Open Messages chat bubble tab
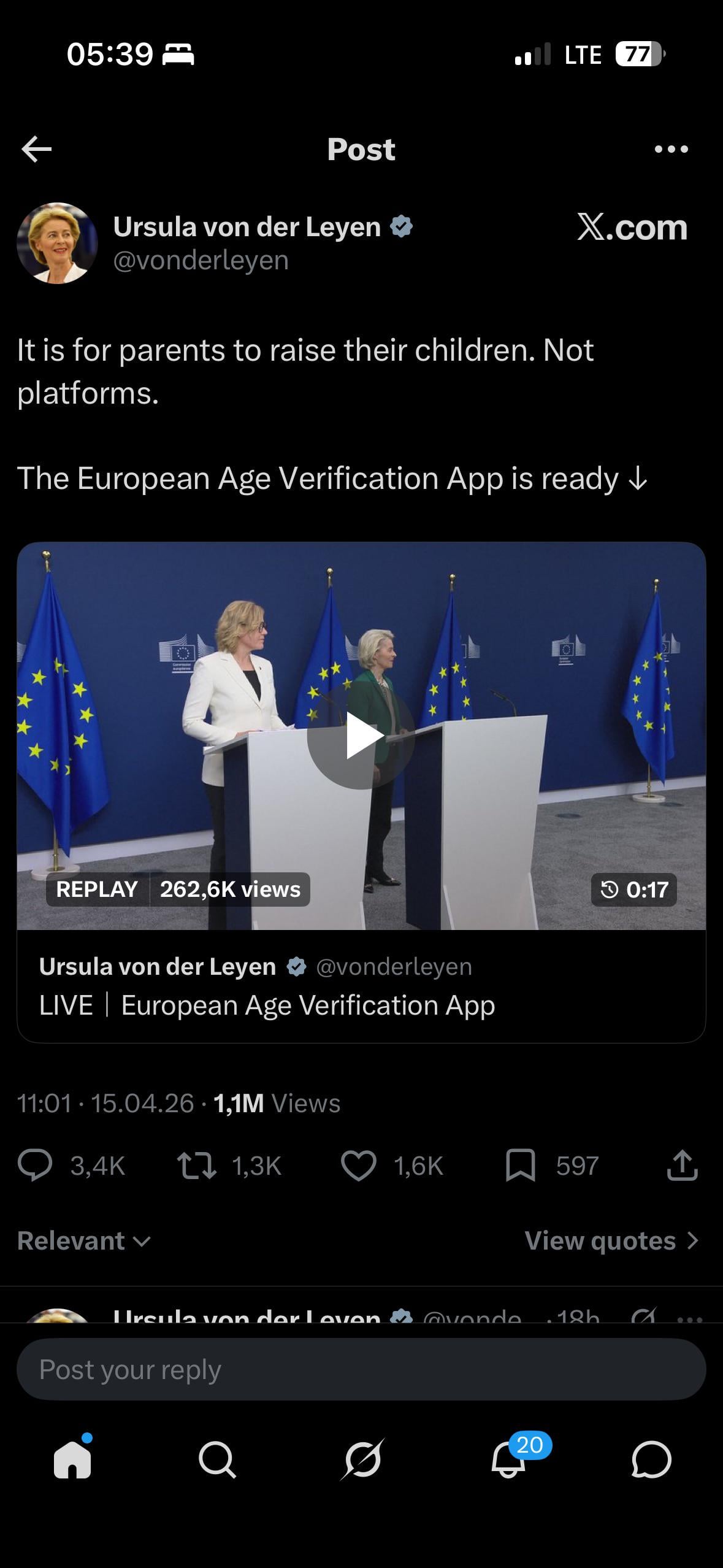Image resolution: width=723 pixels, height=1568 pixels. (651, 1459)
